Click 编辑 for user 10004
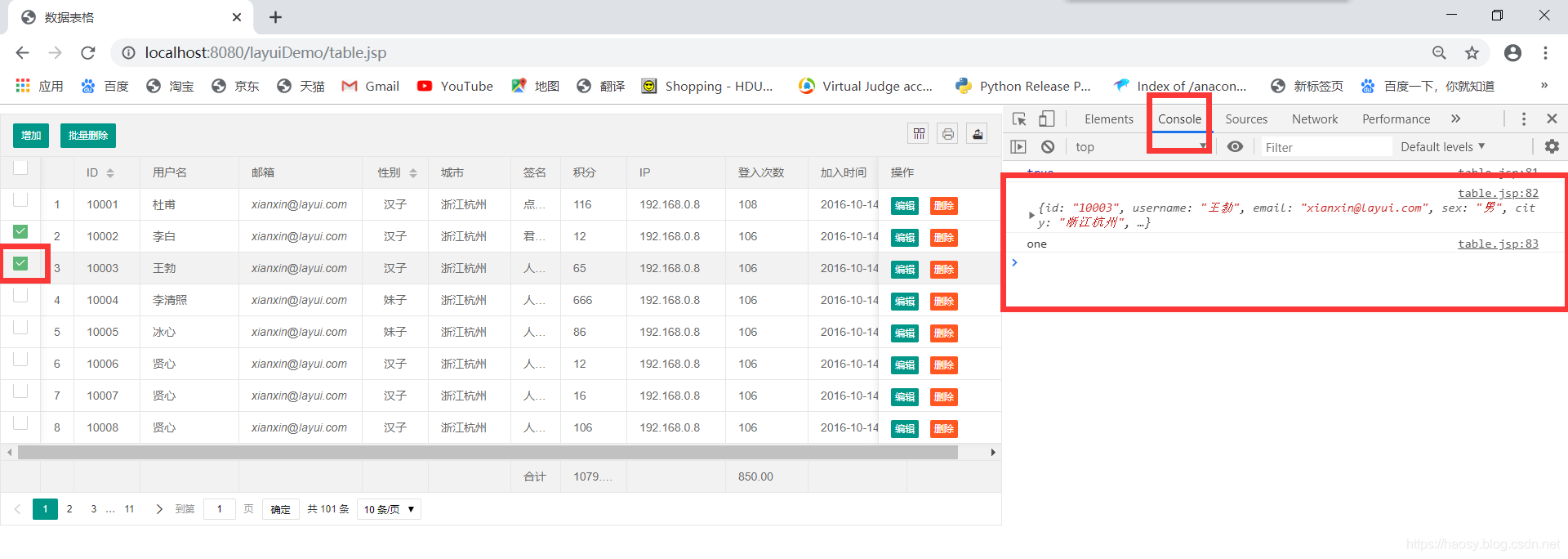The image size is (1568, 559). (x=904, y=302)
